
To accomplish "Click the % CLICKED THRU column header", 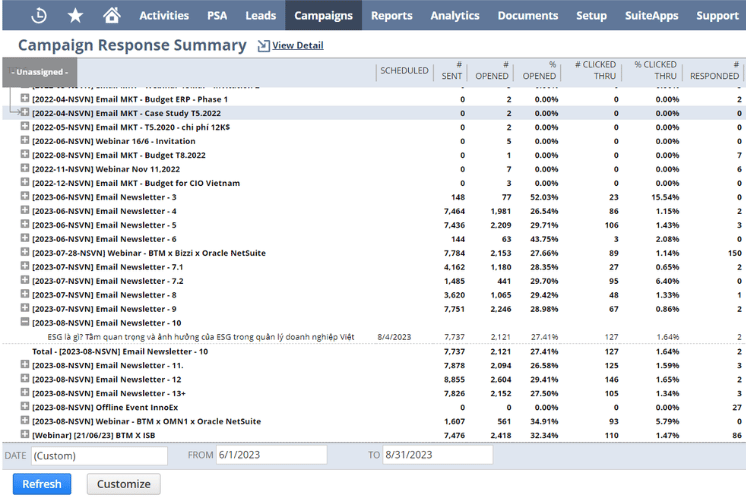I will (655, 70).
